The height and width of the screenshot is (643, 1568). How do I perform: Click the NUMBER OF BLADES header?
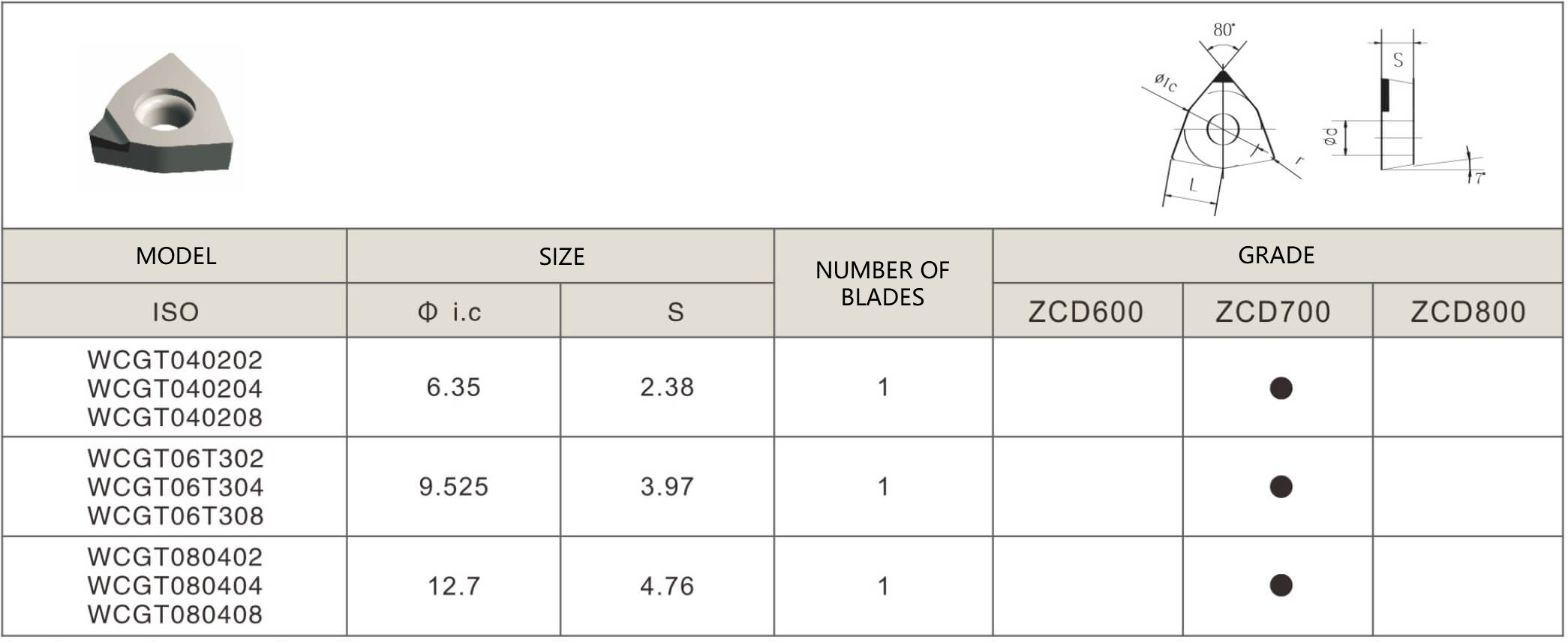[882, 284]
